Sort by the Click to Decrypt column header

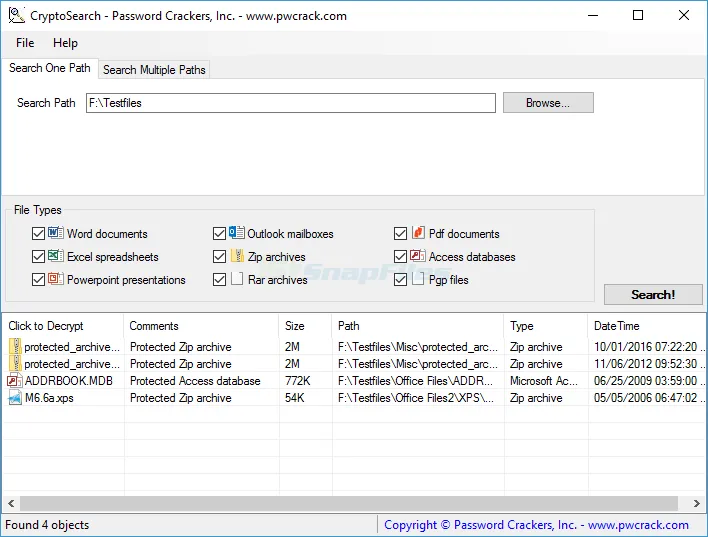click(63, 326)
